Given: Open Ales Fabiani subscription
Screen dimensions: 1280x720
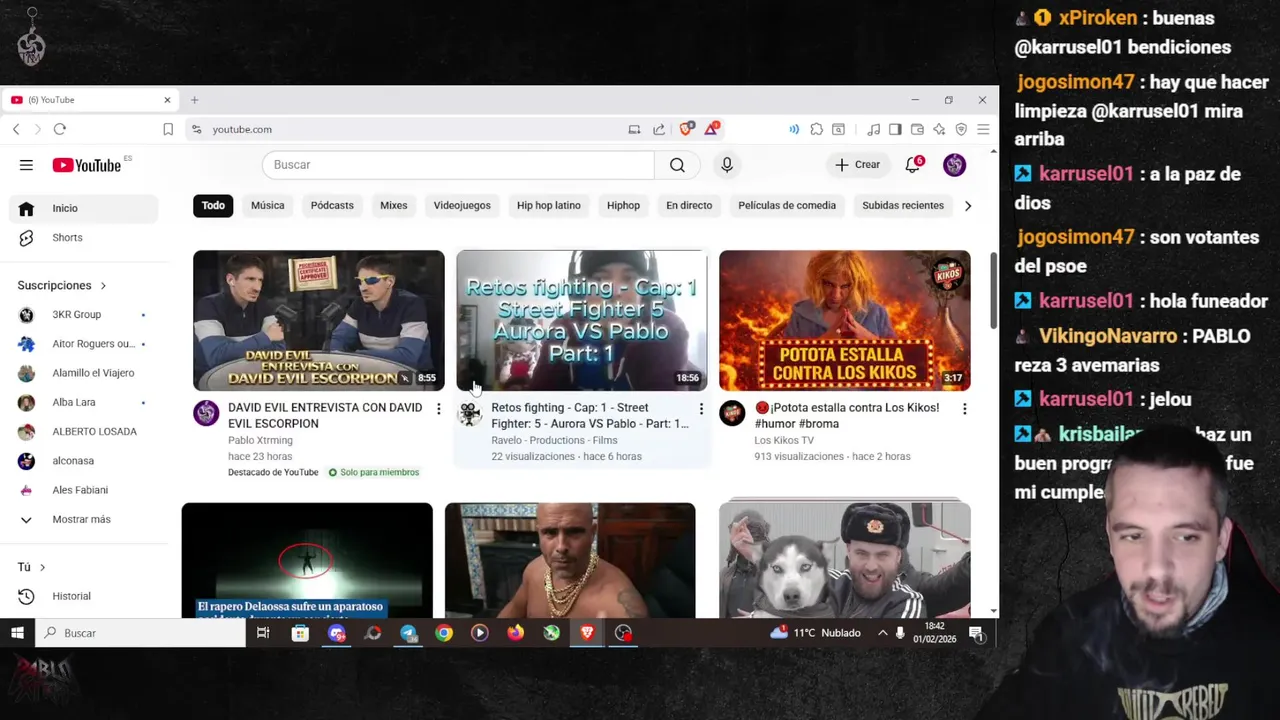Looking at the screenshot, I should tap(84, 491).
